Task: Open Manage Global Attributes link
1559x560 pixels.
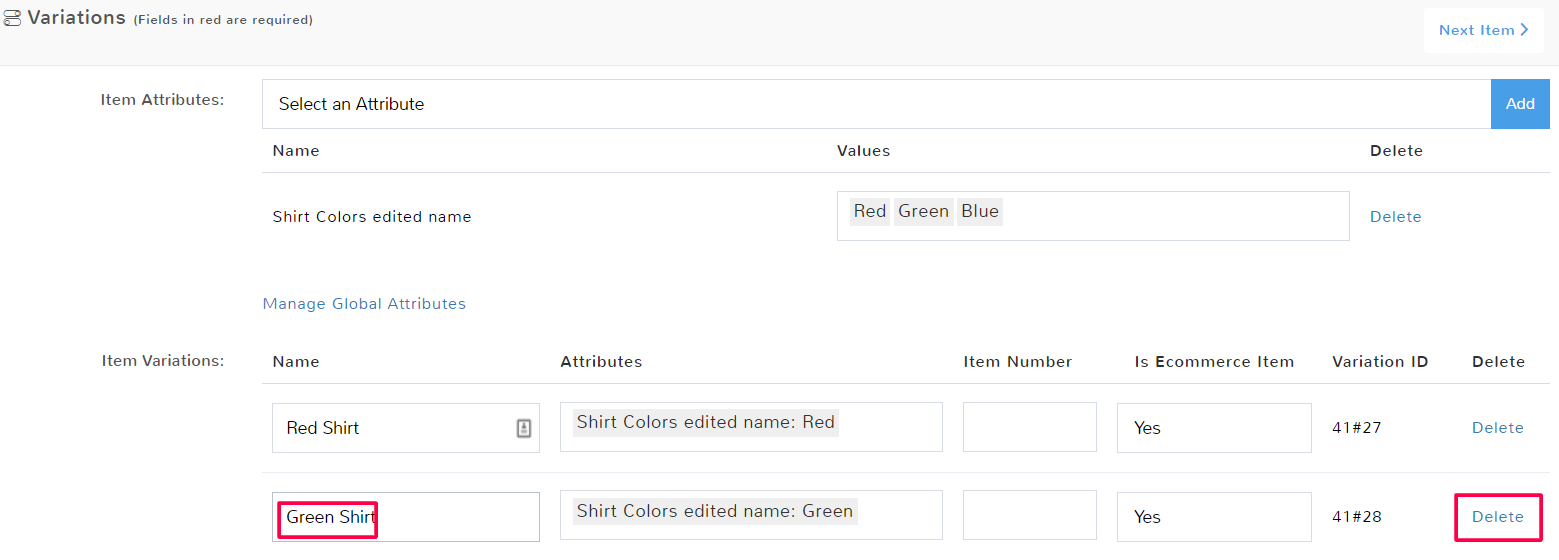Action: [364, 304]
